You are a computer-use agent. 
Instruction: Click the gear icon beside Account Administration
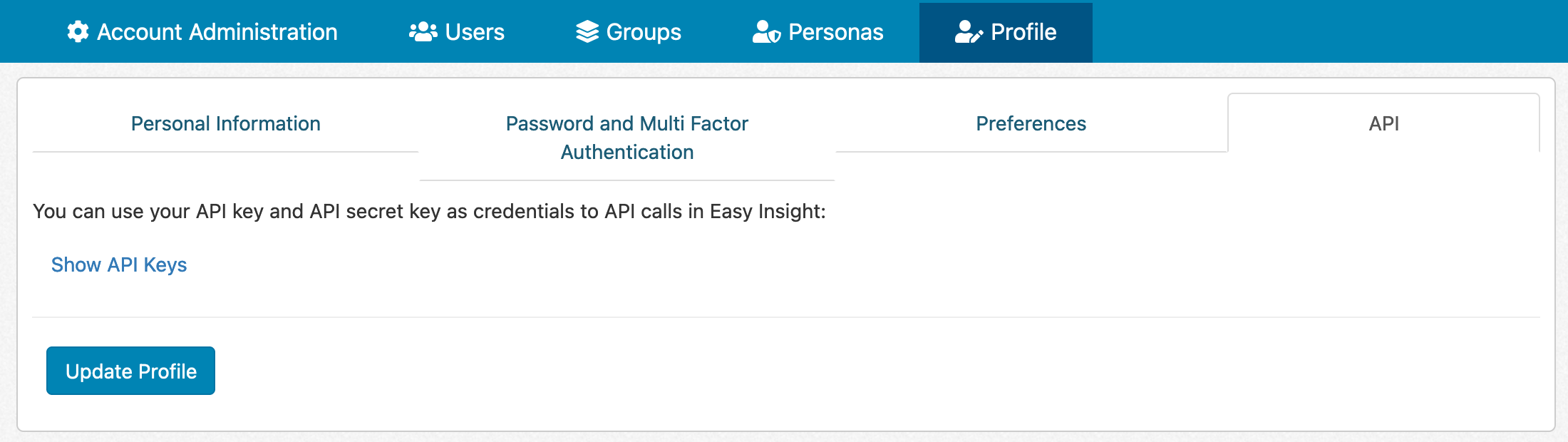coord(78,31)
